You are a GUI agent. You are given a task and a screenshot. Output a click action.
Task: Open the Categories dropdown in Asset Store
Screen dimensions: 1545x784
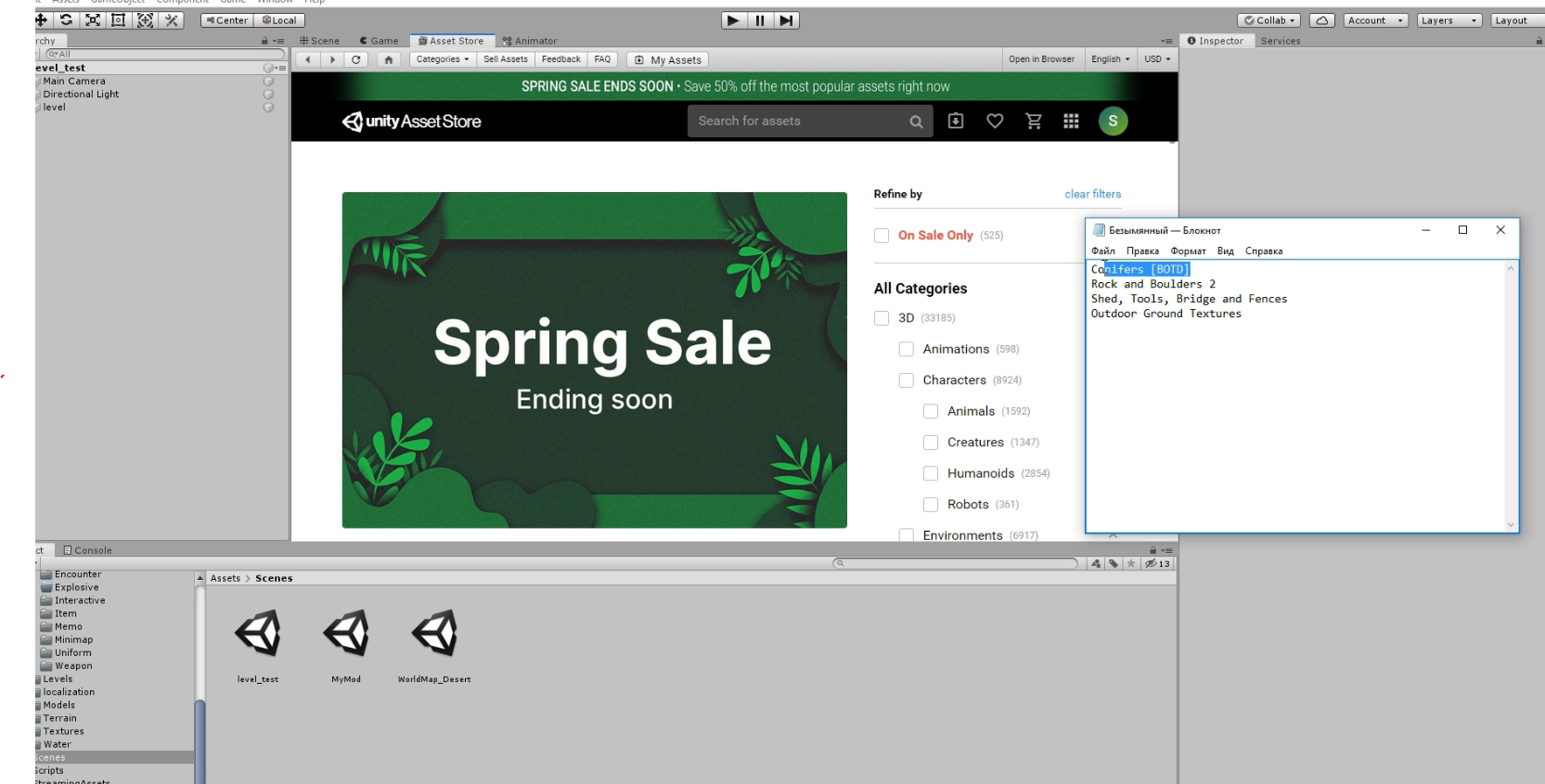[443, 59]
